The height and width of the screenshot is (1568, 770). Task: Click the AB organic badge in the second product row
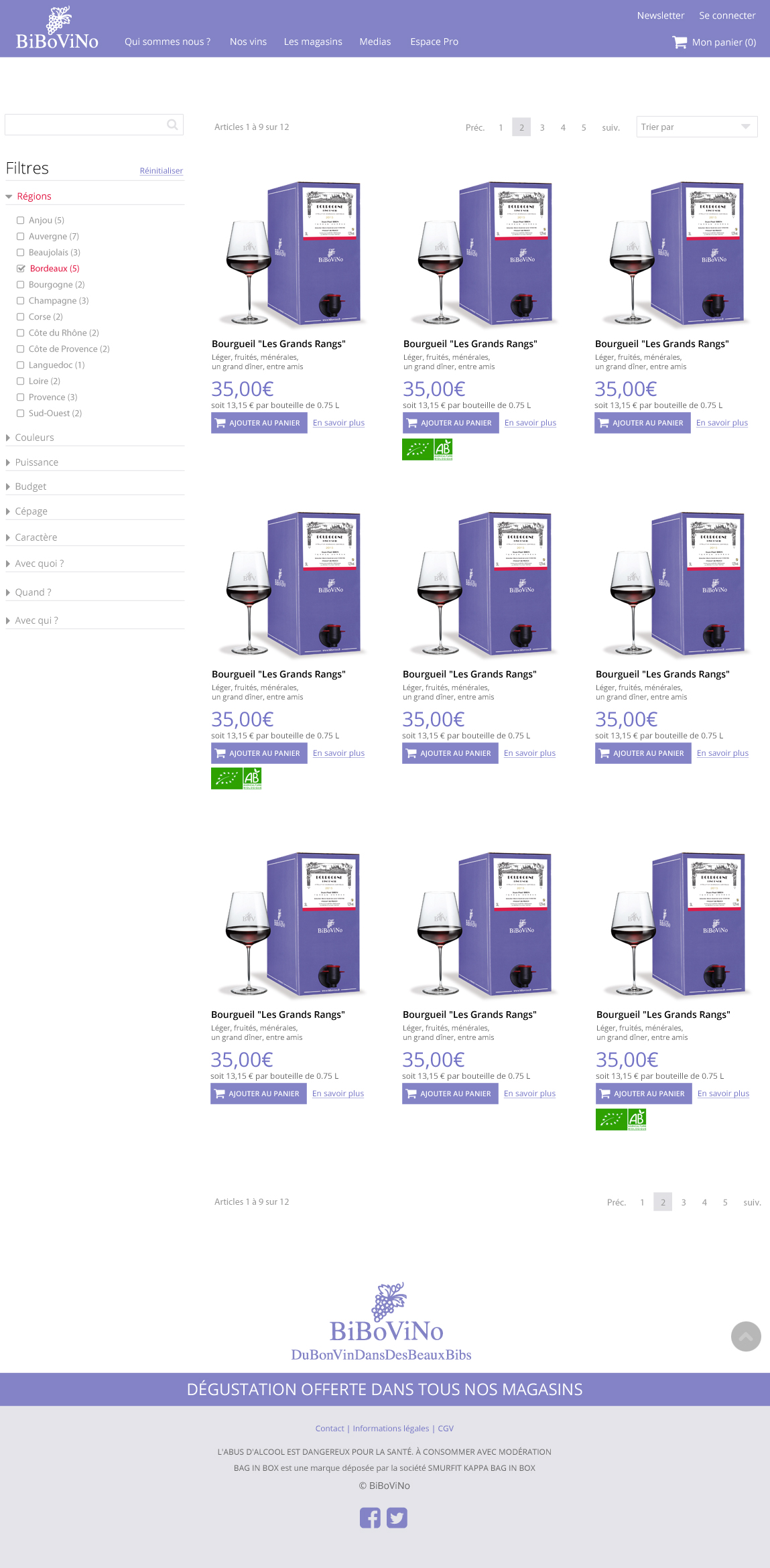tap(252, 779)
